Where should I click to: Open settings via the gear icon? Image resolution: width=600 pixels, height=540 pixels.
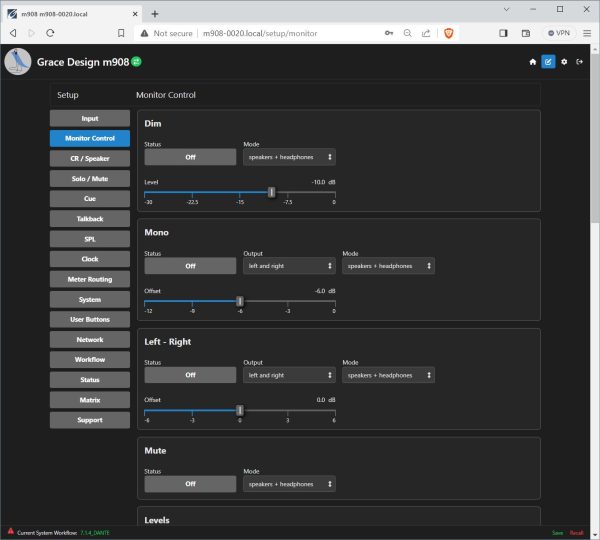point(564,62)
